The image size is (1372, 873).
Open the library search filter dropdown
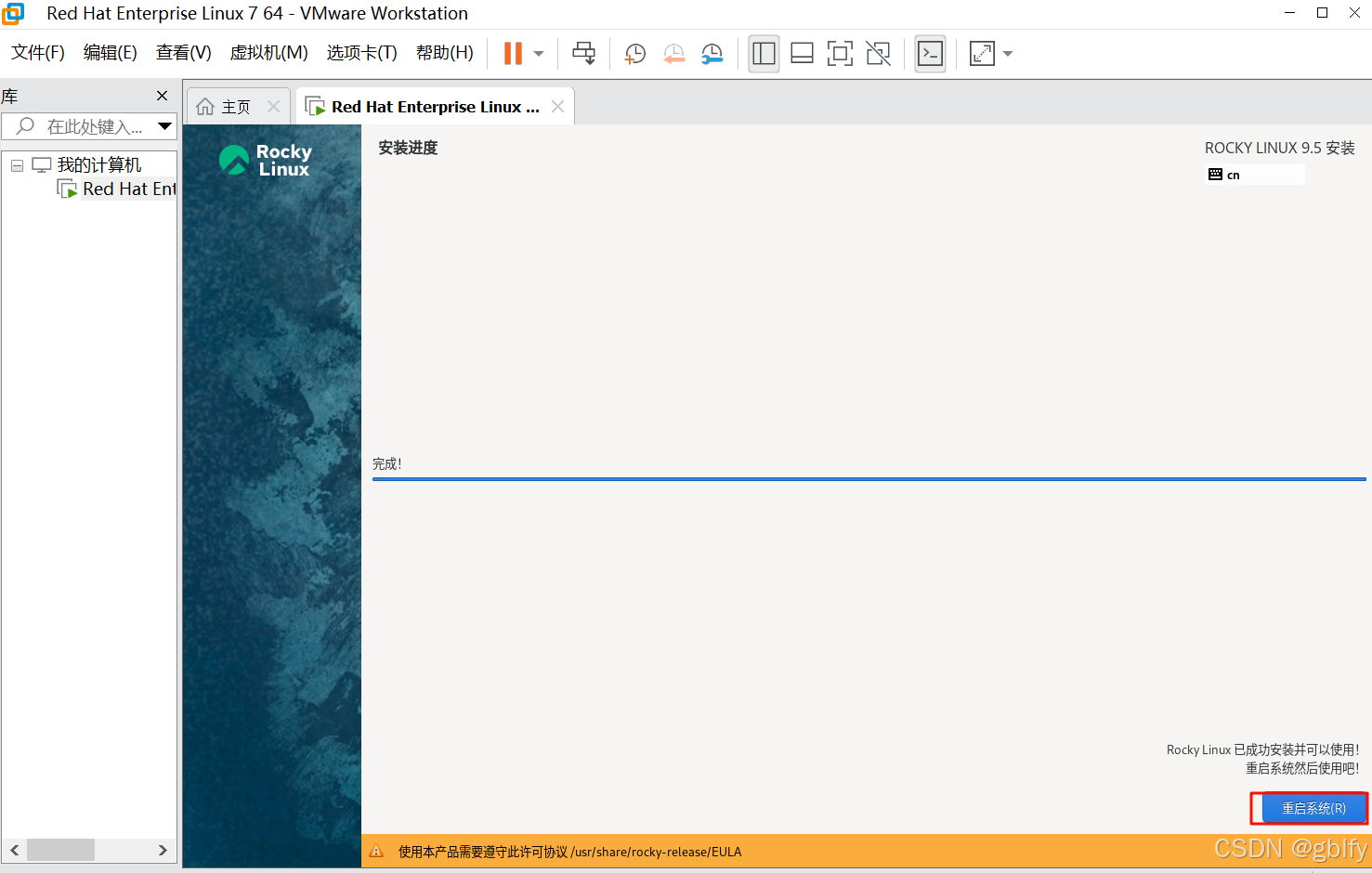165,126
